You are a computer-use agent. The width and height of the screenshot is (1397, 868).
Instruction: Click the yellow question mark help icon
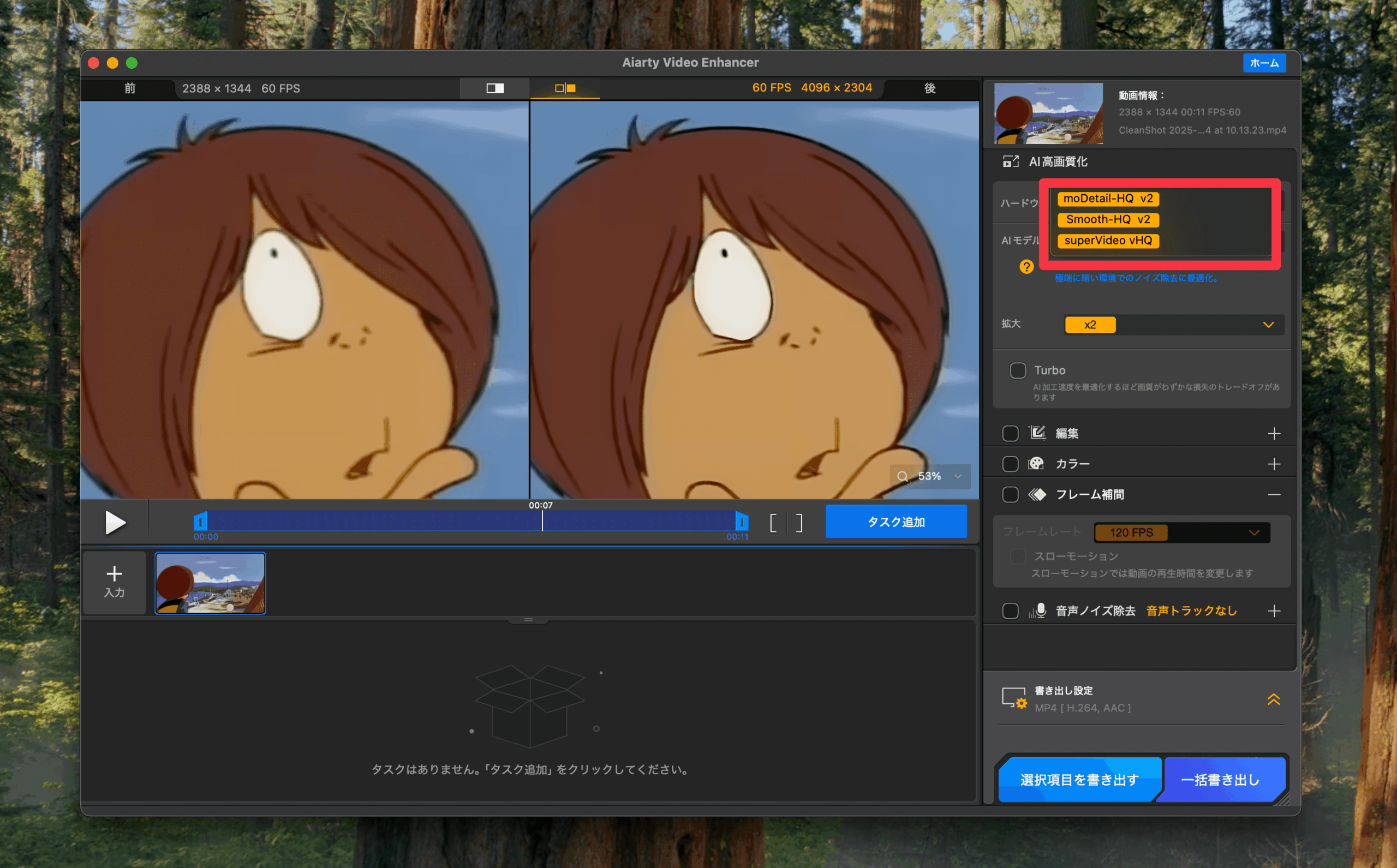pos(1026,267)
